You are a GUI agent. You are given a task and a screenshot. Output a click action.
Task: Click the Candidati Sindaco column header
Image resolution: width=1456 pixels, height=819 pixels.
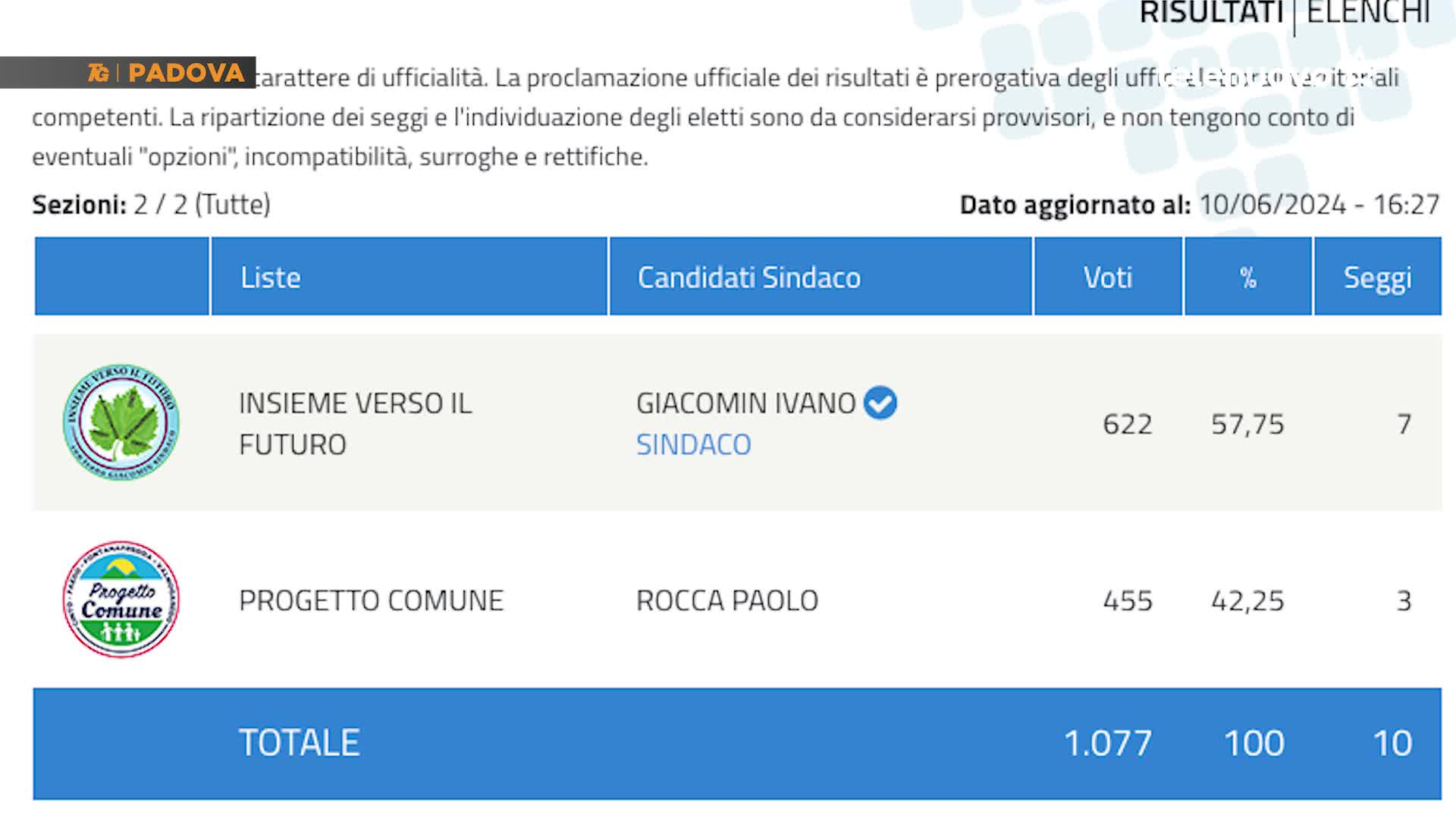(821, 277)
